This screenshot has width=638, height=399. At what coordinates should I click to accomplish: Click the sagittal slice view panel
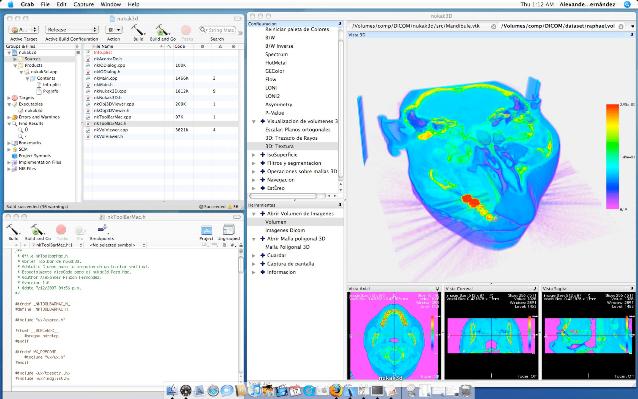point(588,336)
